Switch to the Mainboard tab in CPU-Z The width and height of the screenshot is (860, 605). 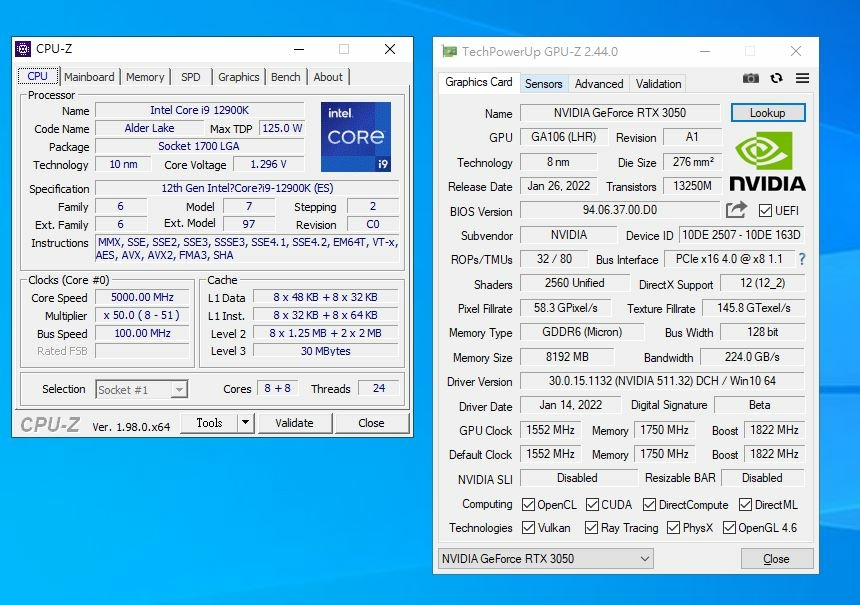click(x=89, y=77)
